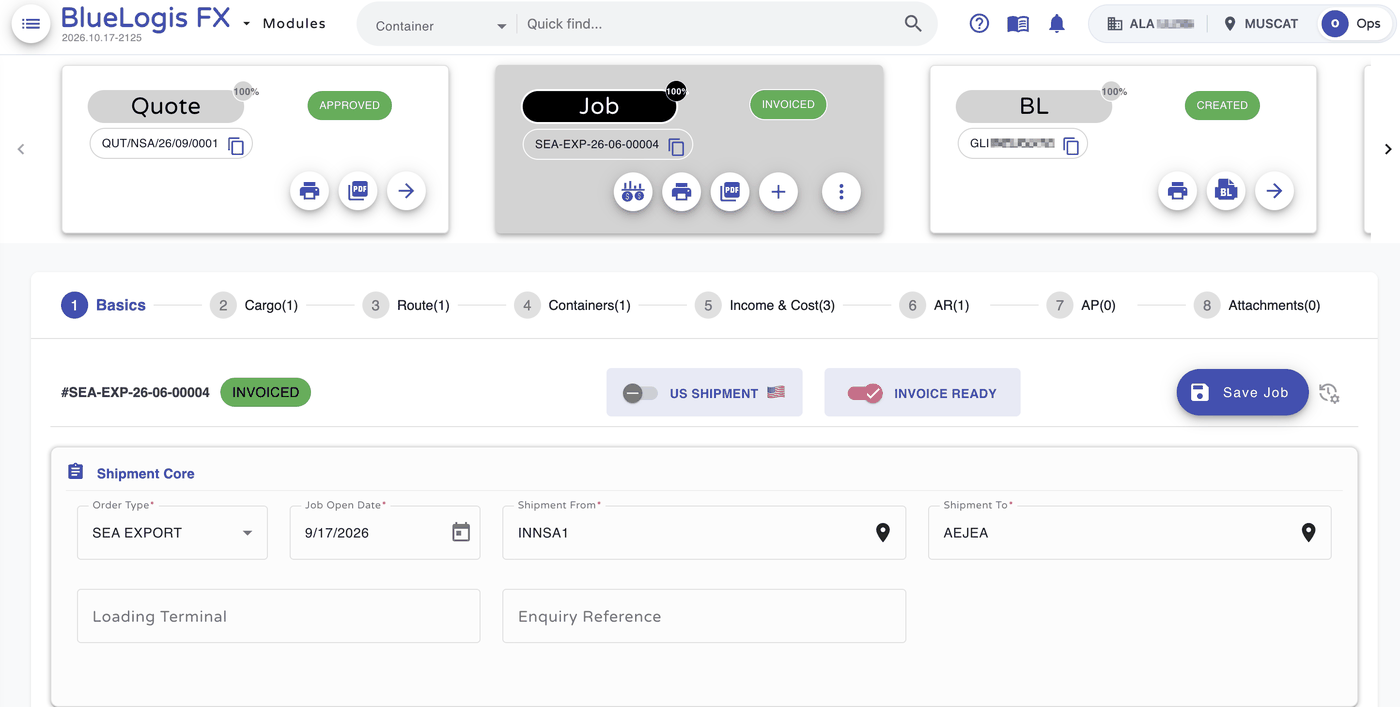This screenshot has width=1400, height=707.
Task: Expand the Modules dropdown
Action: tap(286, 23)
